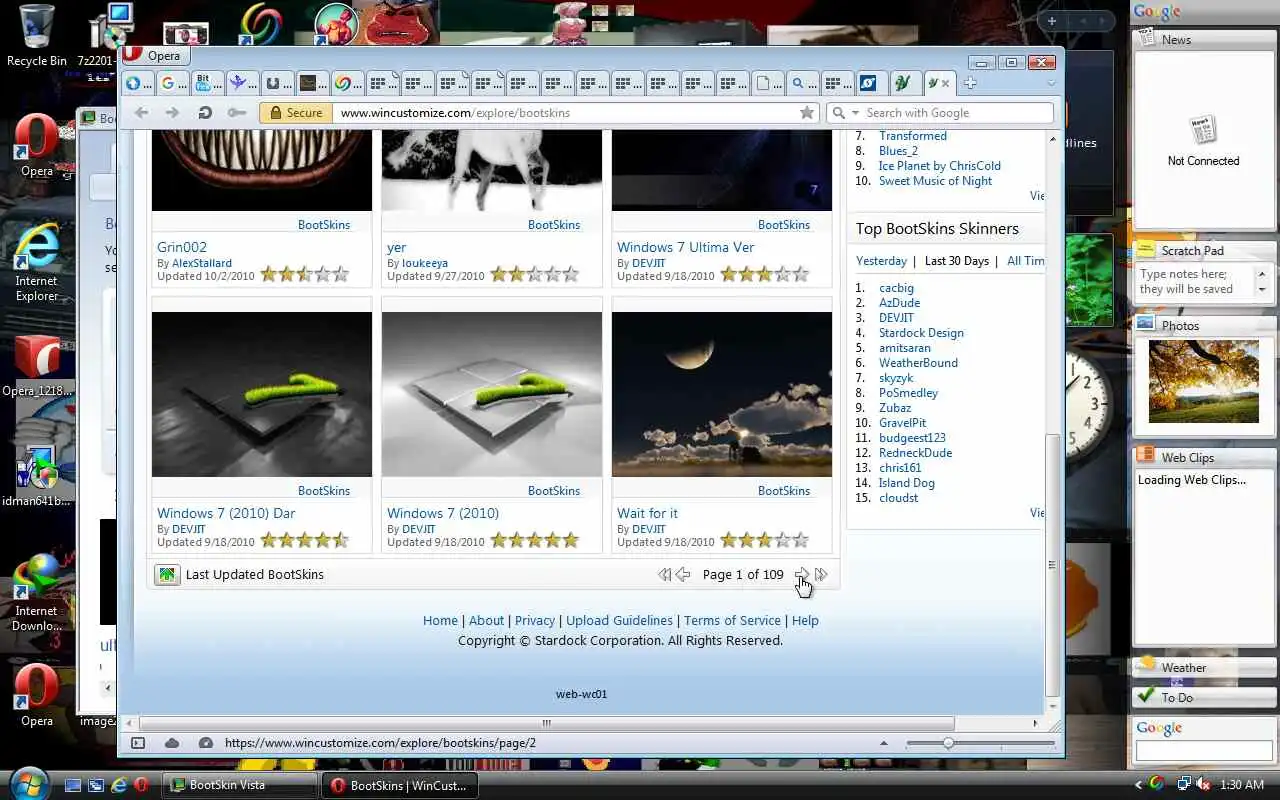Open the News gadget header
This screenshot has height=800, width=1280.
pyautogui.click(x=1204, y=40)
